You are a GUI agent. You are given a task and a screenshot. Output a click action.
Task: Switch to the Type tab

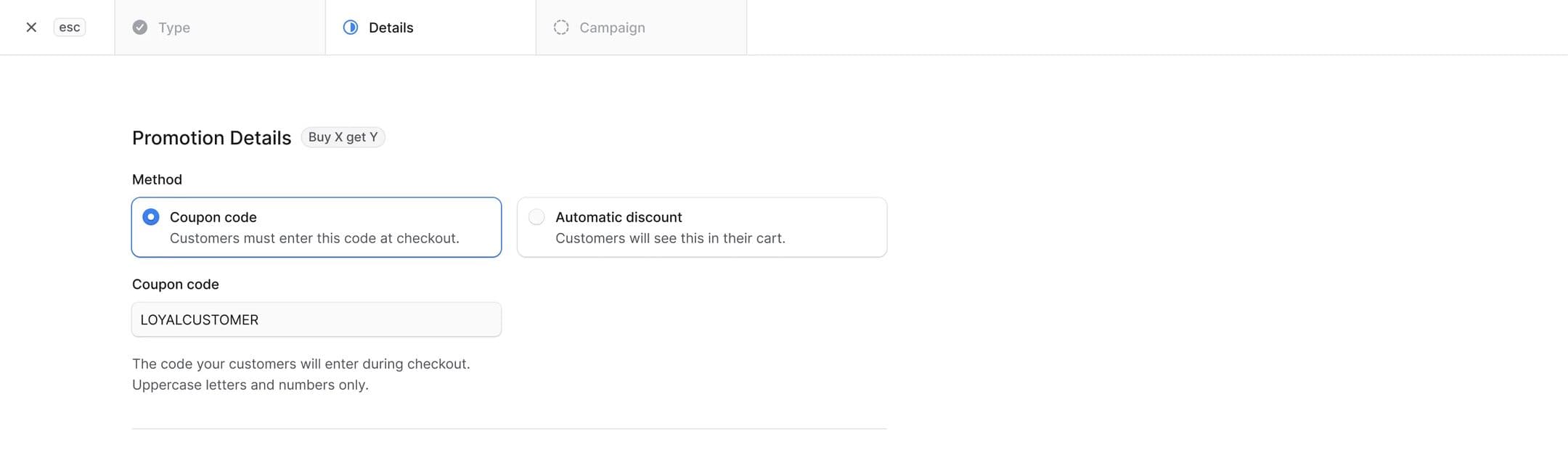(x=220, y=28)
